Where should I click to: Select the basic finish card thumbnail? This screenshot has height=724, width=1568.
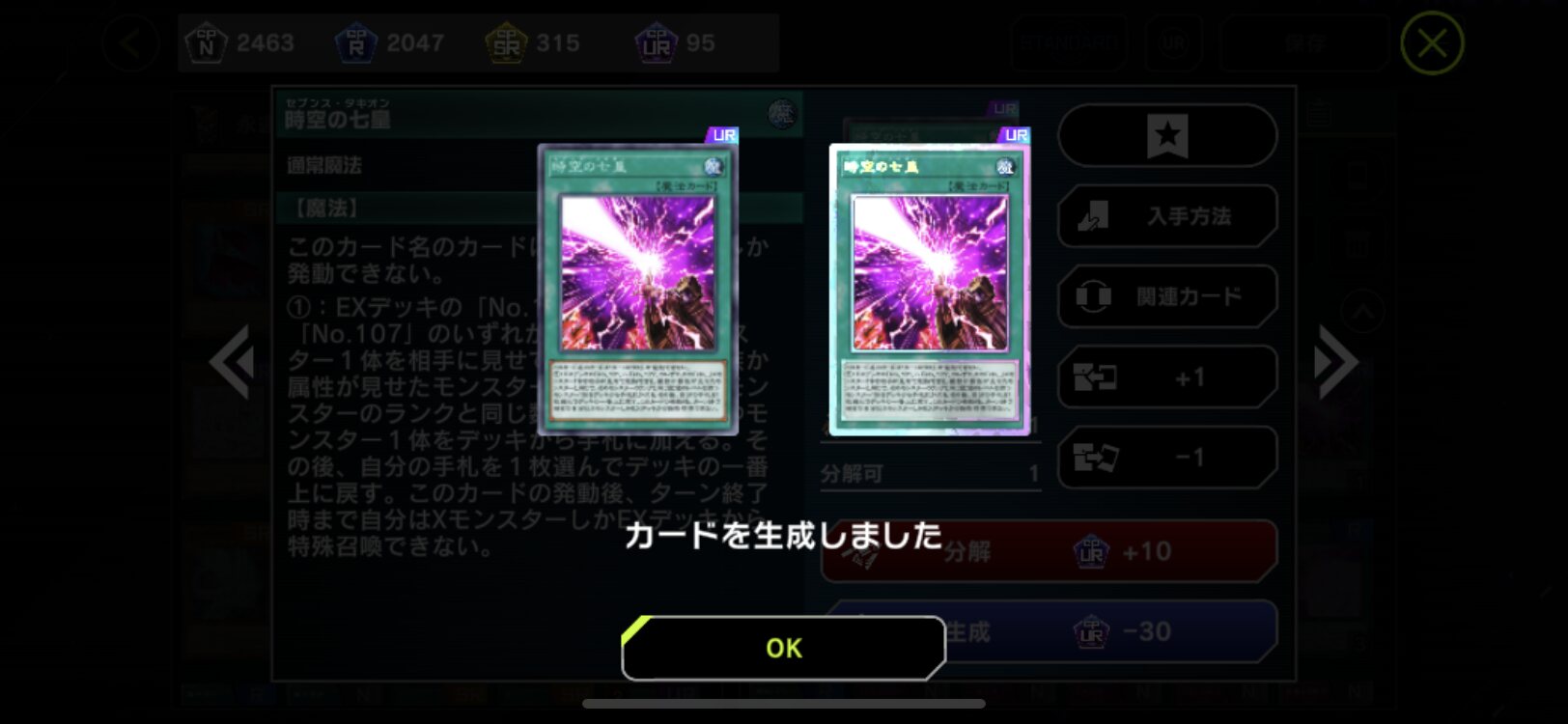point(637,289)
